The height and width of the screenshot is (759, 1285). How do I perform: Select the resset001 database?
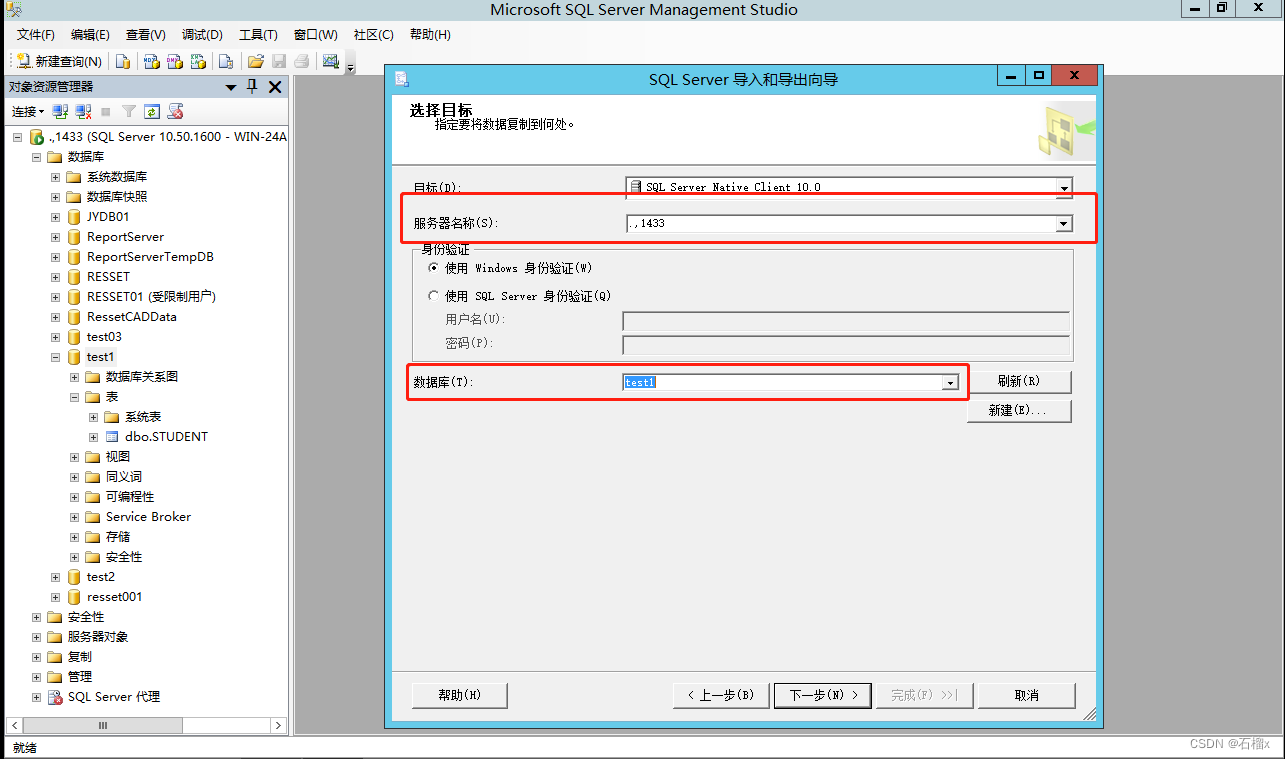[x=114, y=597]
